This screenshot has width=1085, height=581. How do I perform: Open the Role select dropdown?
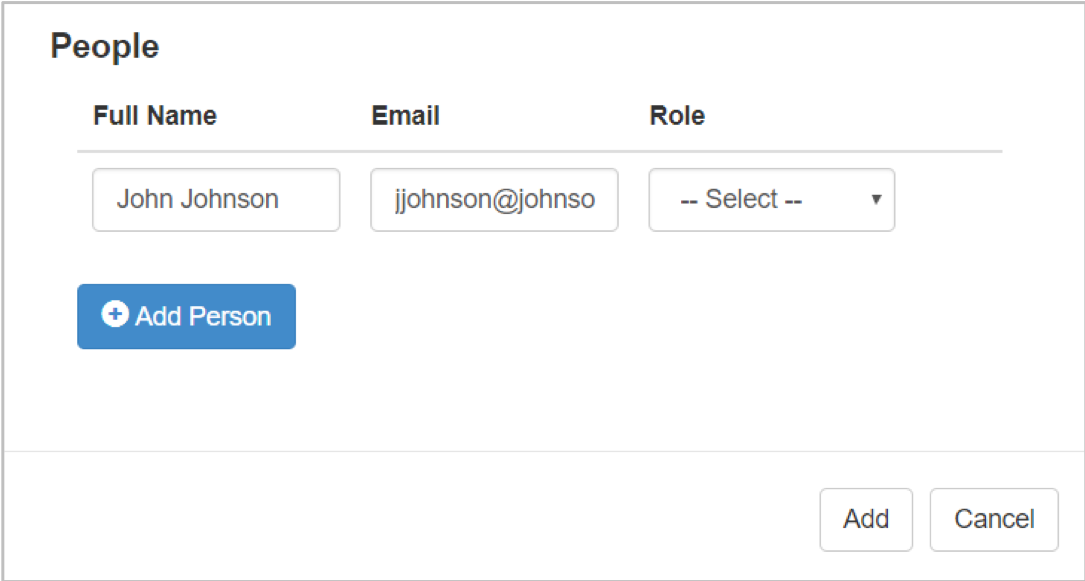pyautogui.click(x=771, y=200)
